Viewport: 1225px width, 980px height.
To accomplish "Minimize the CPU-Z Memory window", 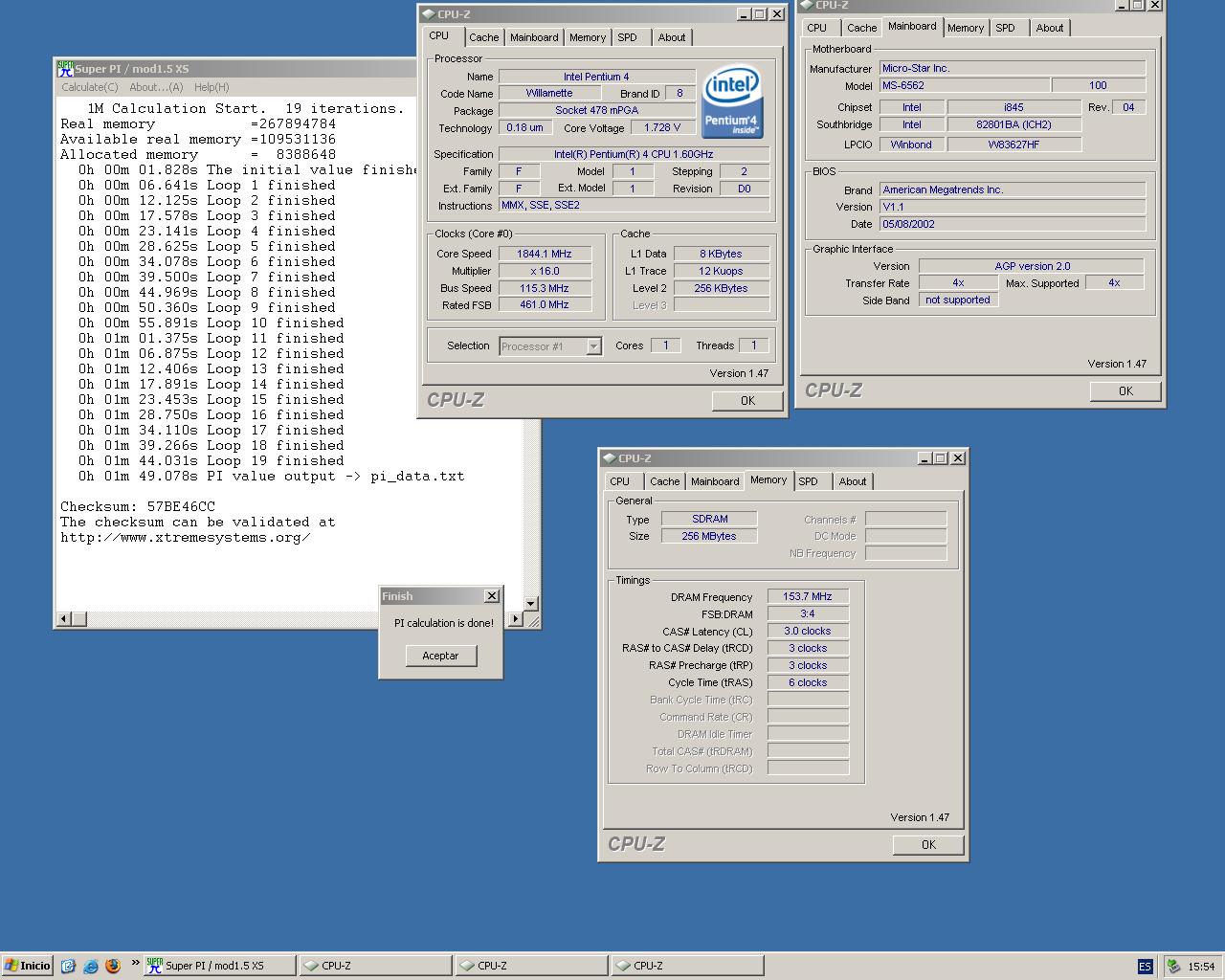I will pyautogui.click(x=924, y=458).
